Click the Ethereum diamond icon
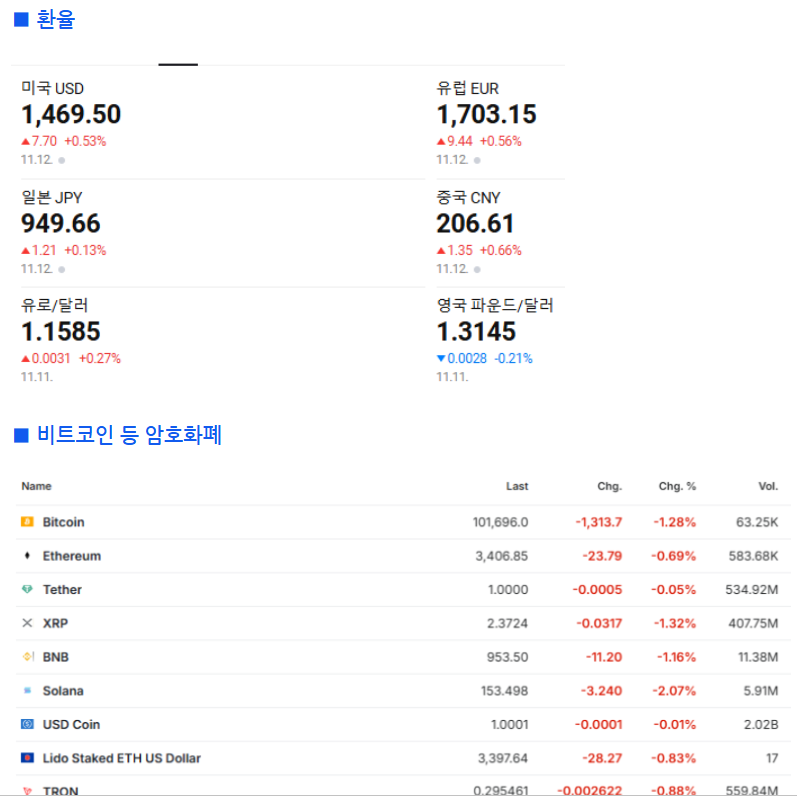Image resolution: width=797 pixels, height=796 pixels. 27,556
